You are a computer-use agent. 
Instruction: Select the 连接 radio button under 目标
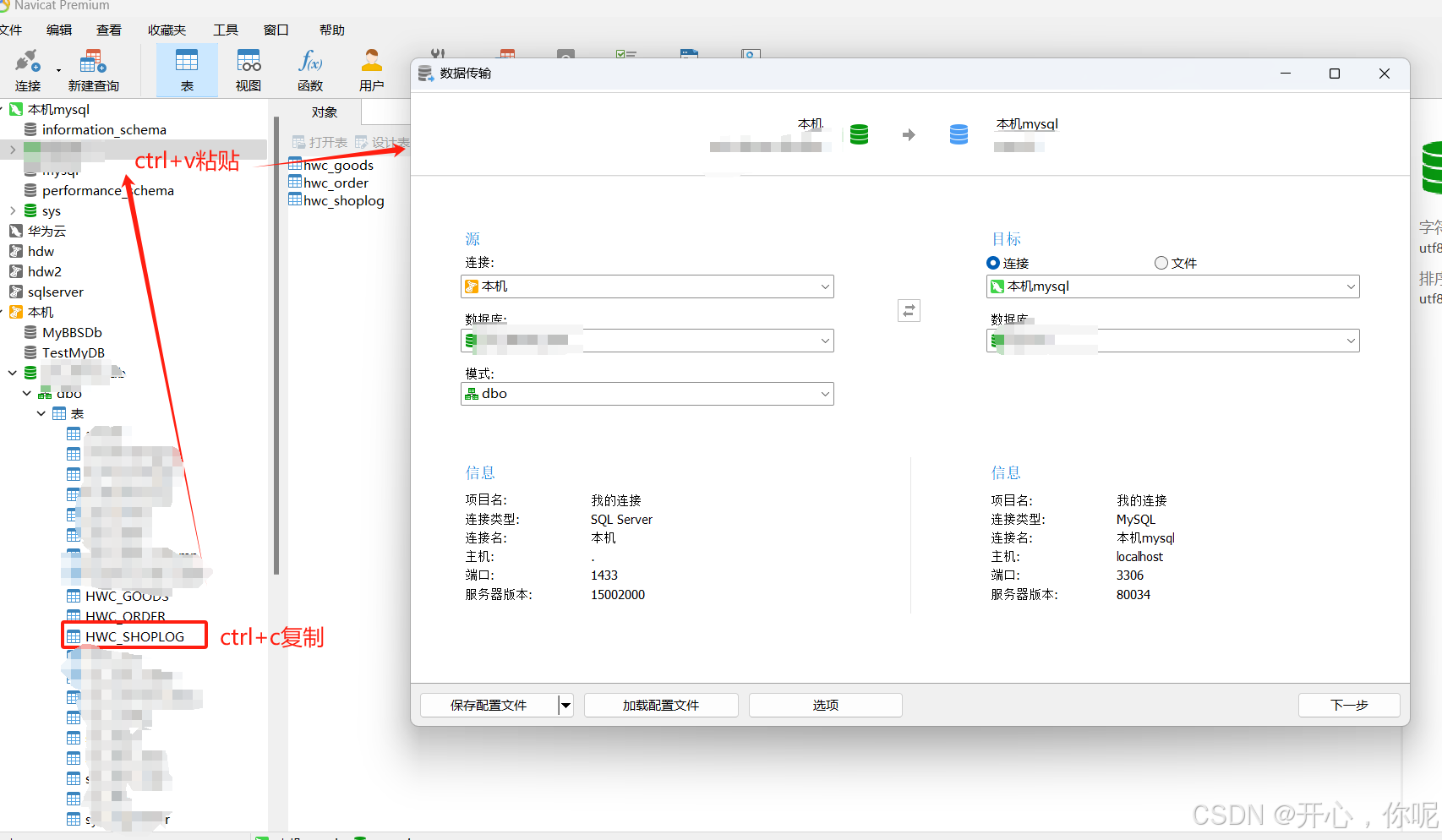pos(993,263)
